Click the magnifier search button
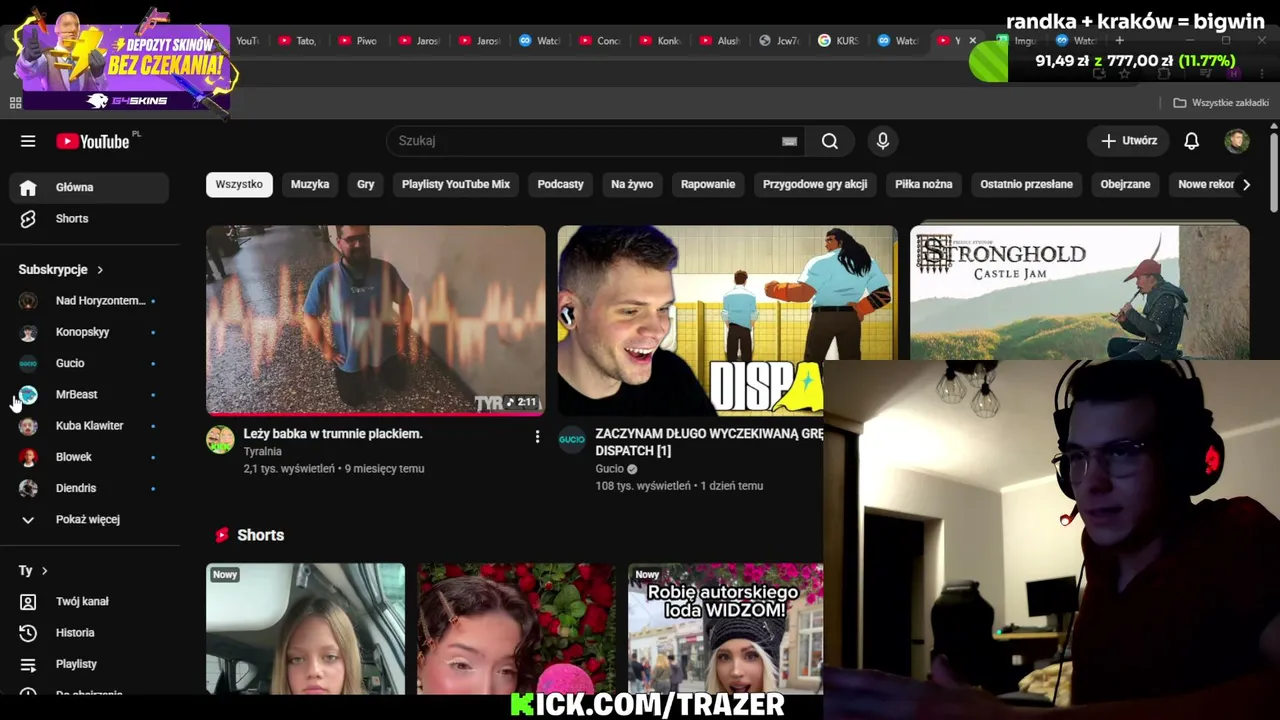1280x720 pixels. click(x=829, y=141)
